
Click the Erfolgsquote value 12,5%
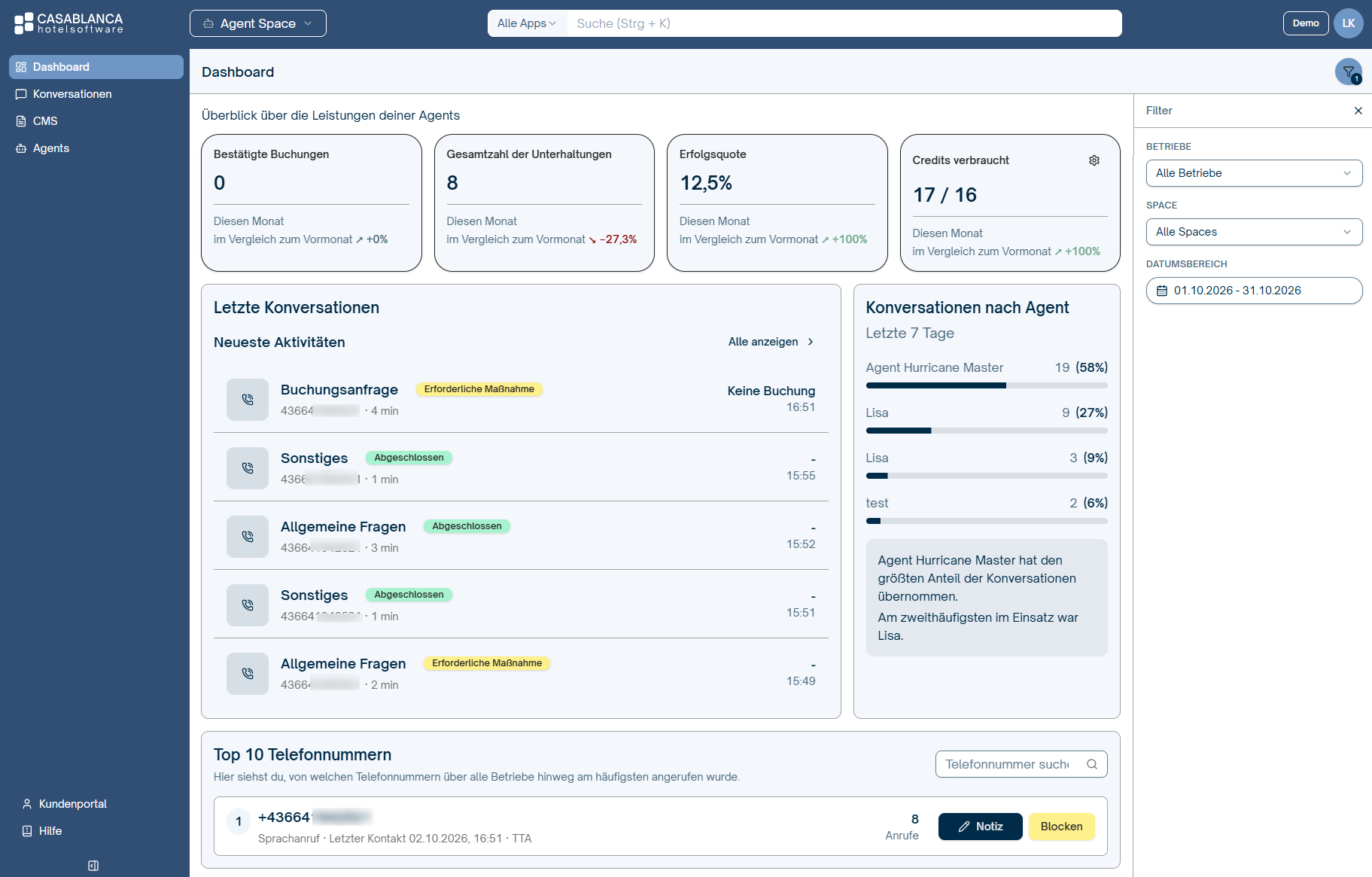(x=706, y=183)
